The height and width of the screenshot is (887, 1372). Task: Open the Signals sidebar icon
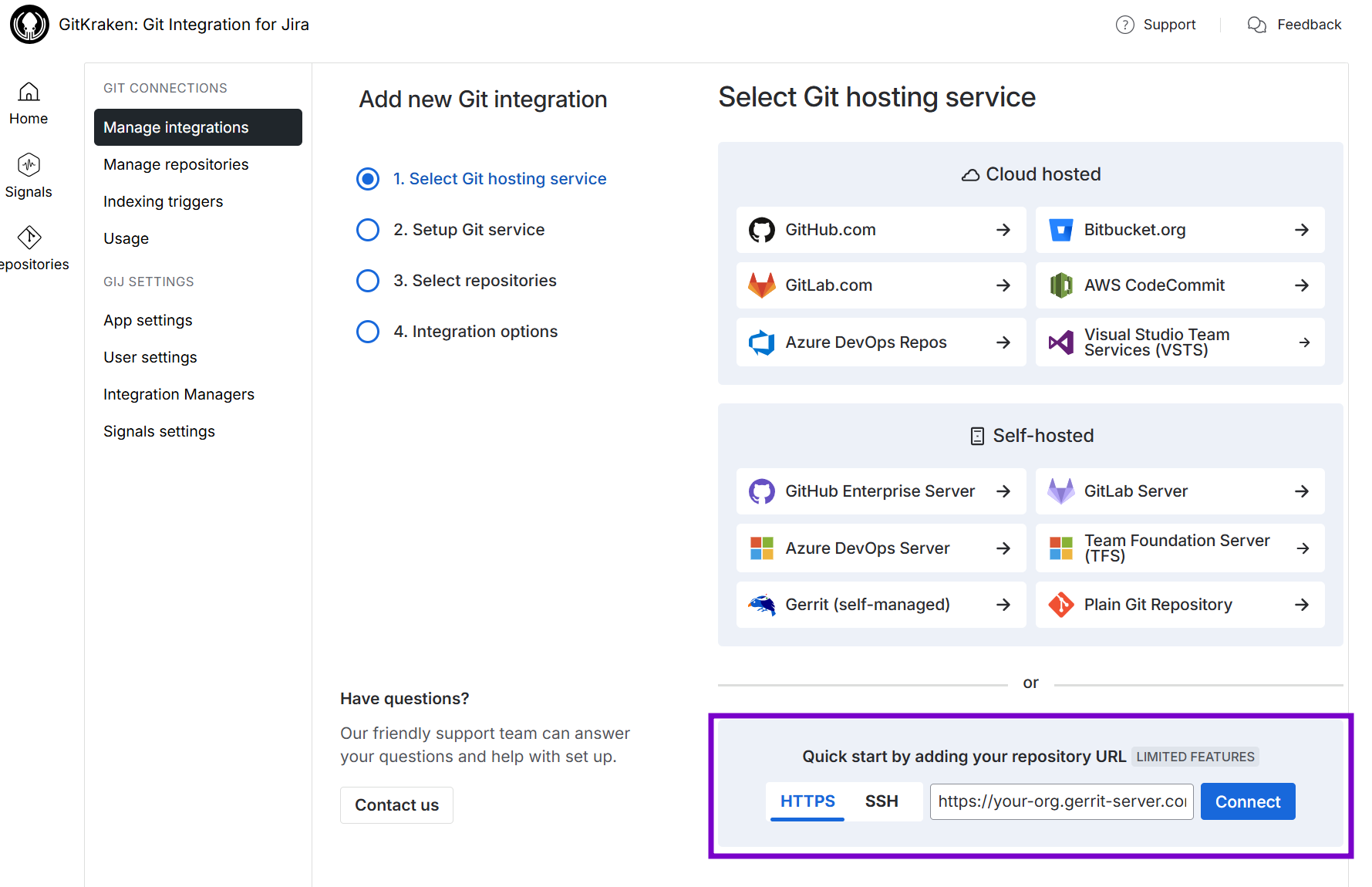point(29,165)
